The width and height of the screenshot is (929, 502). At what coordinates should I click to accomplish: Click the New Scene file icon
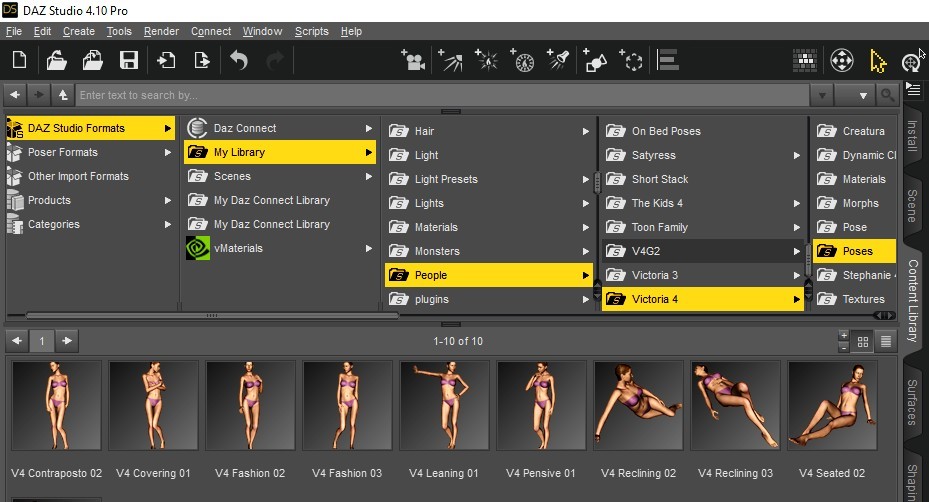point(20,60)
